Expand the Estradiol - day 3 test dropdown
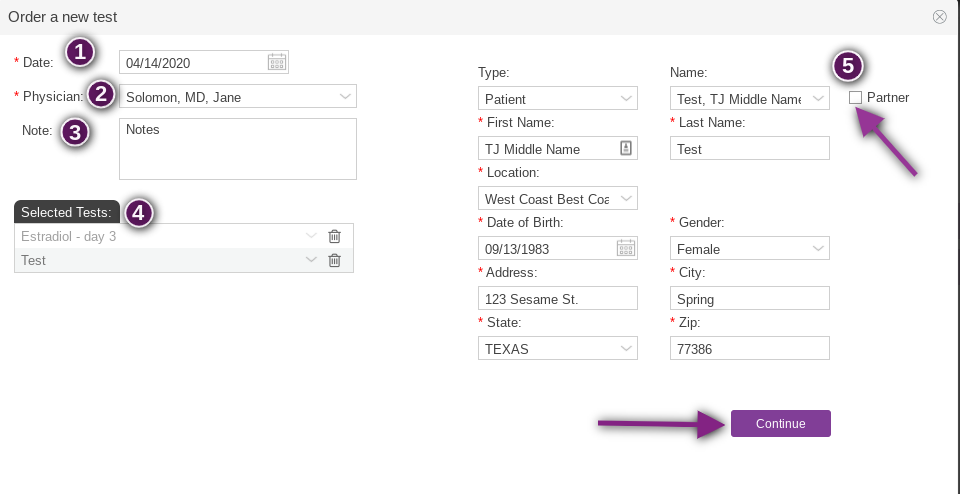 coord(311,236)
